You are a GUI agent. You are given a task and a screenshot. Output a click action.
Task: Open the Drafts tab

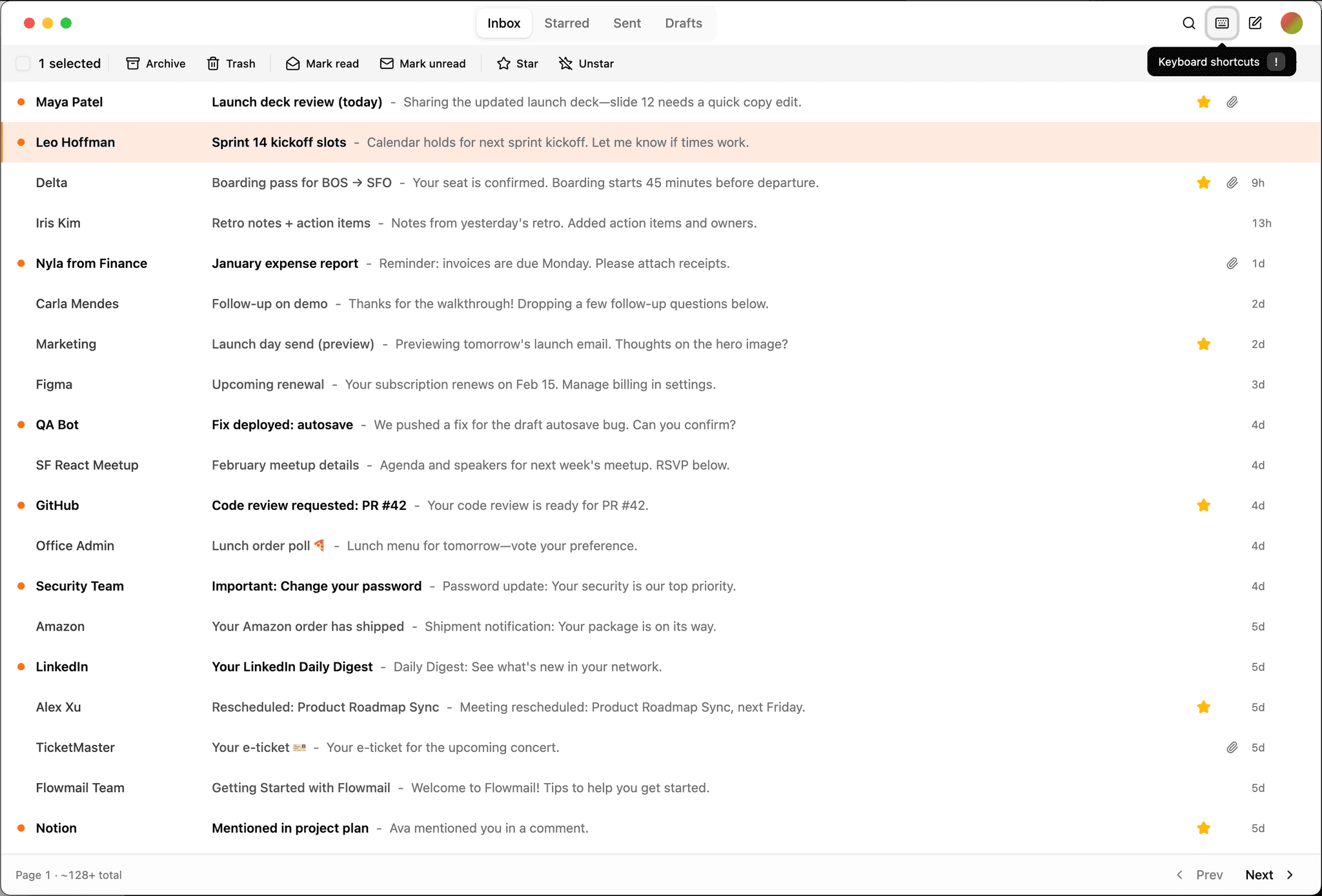(x=683, y=23)
